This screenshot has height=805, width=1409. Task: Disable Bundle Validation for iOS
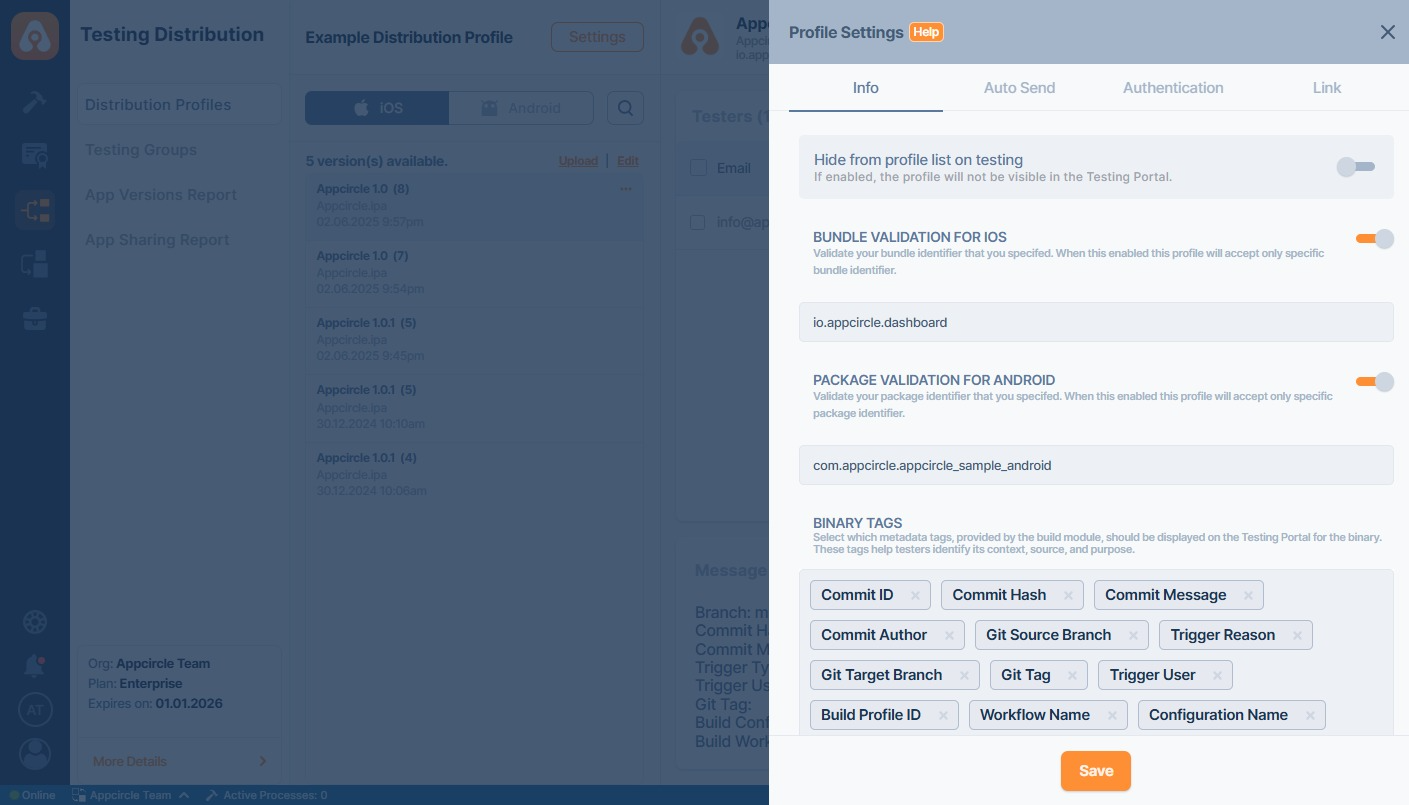1374,239
